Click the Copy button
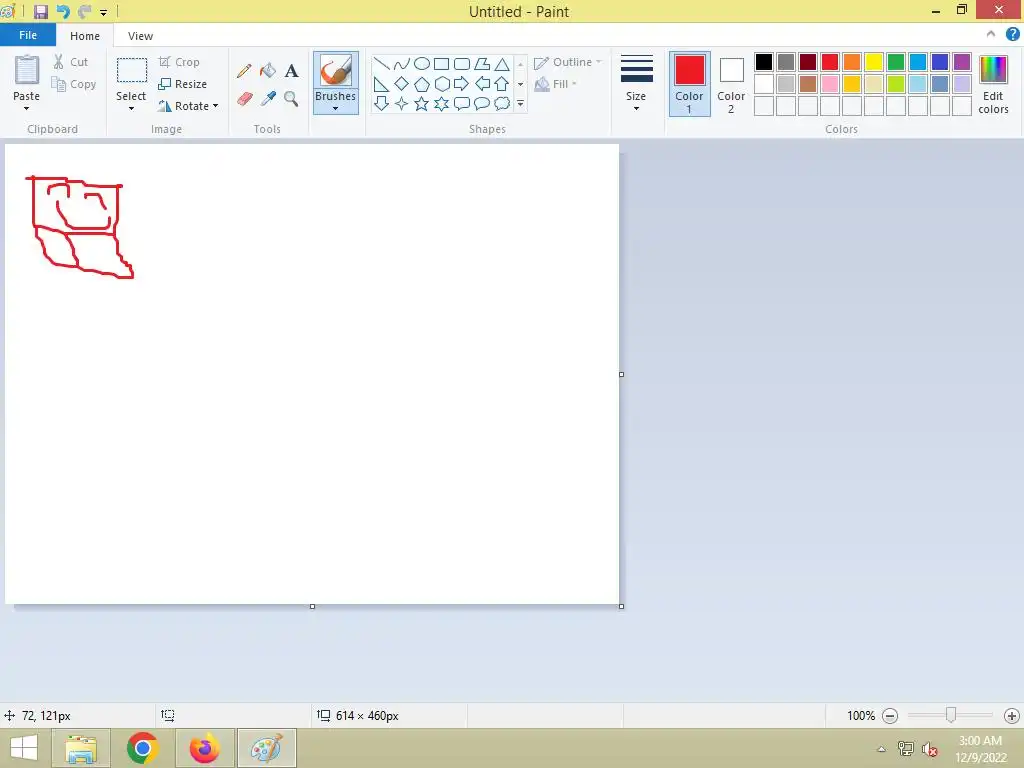The height and width of the screenshot is (768, 1024). point(74,84)
